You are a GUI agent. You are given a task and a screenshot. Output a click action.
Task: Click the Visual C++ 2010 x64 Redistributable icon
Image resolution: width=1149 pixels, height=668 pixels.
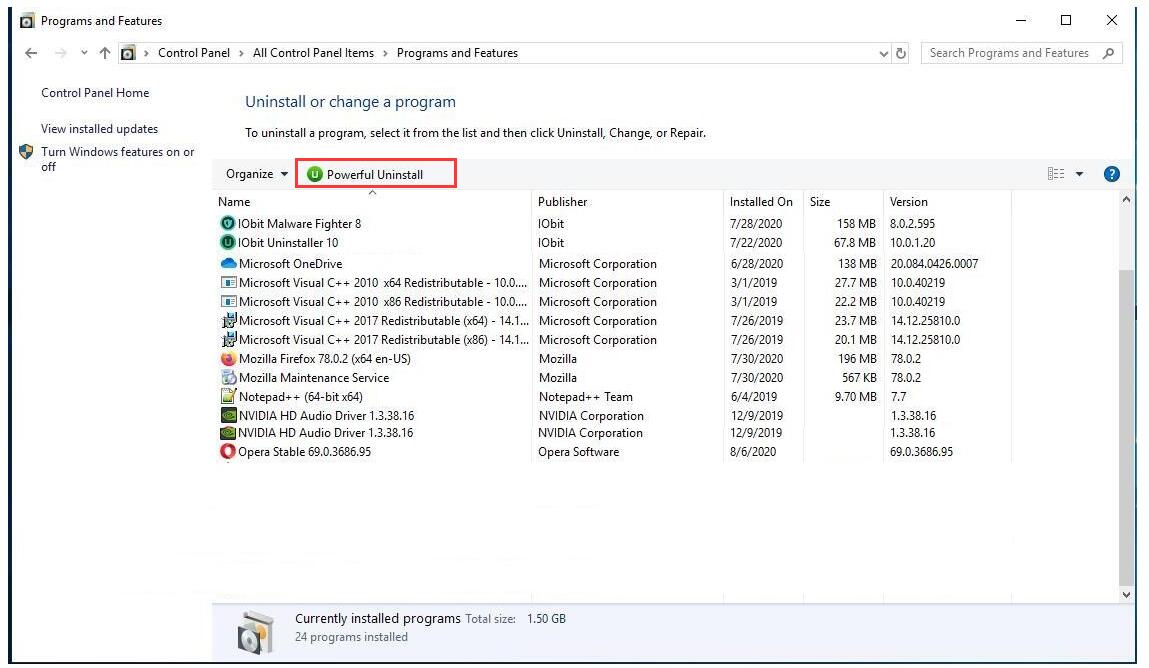(229, 283)
